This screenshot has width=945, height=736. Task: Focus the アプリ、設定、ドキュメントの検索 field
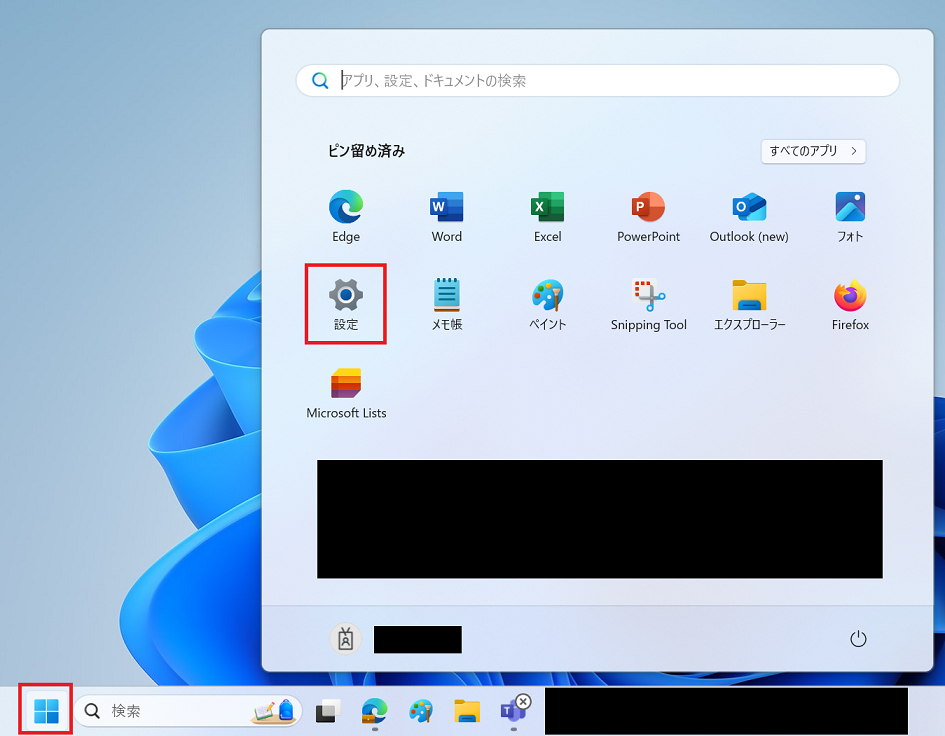tap(598, 80)
